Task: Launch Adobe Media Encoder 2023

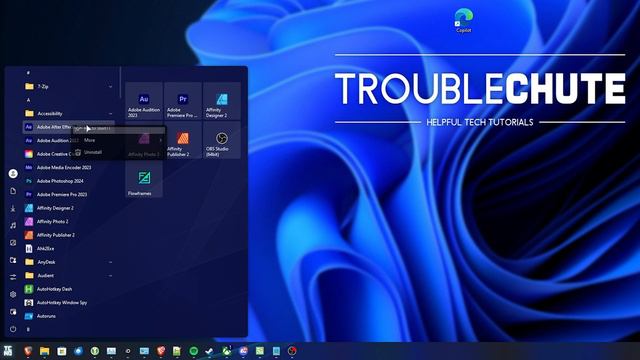Action: point(69,167)
